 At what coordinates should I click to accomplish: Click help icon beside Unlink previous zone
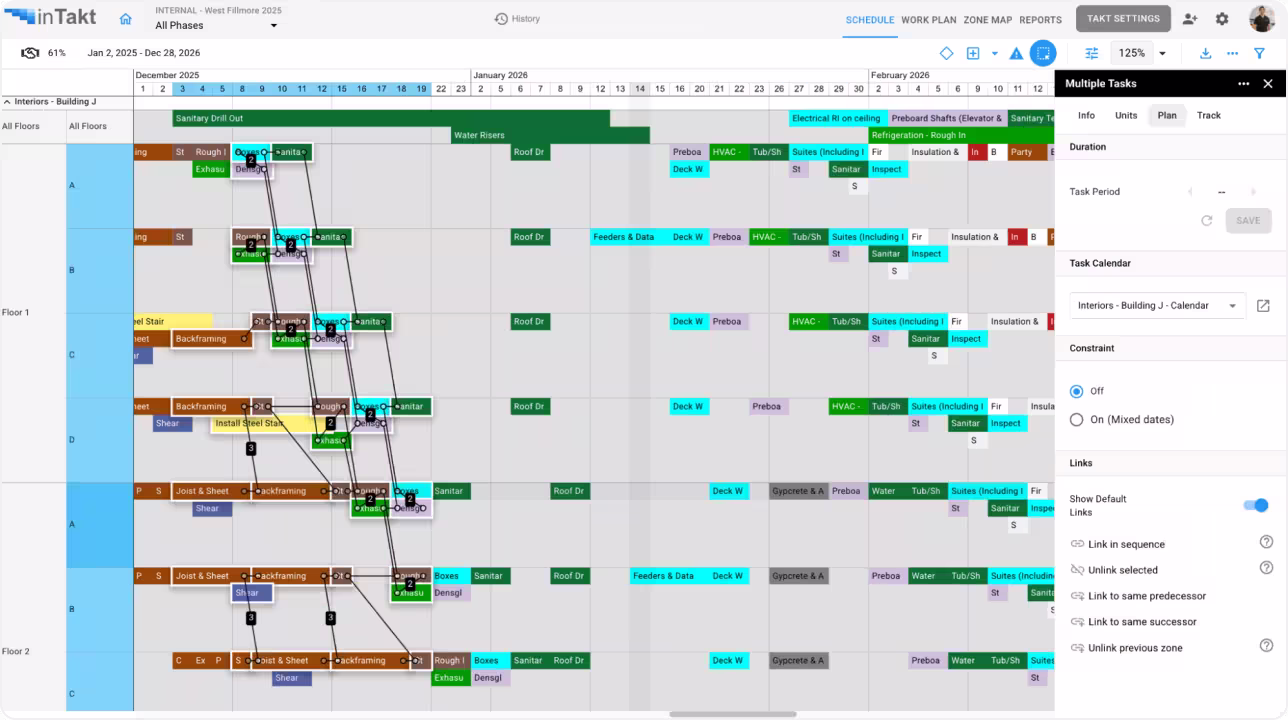1266,646
